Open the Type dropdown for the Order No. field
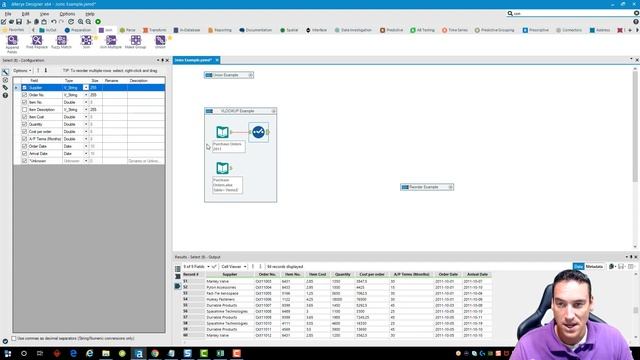640x360 pixels. (86, 95)
